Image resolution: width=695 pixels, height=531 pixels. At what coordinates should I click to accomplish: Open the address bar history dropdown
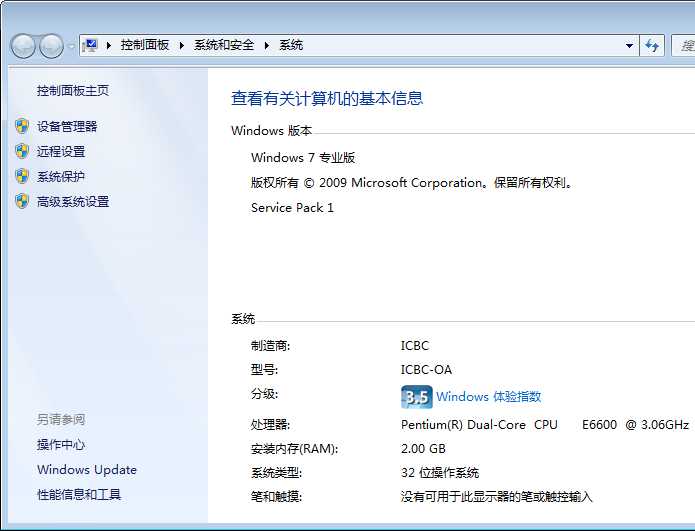pyautogui.click(x=629, y=45)
